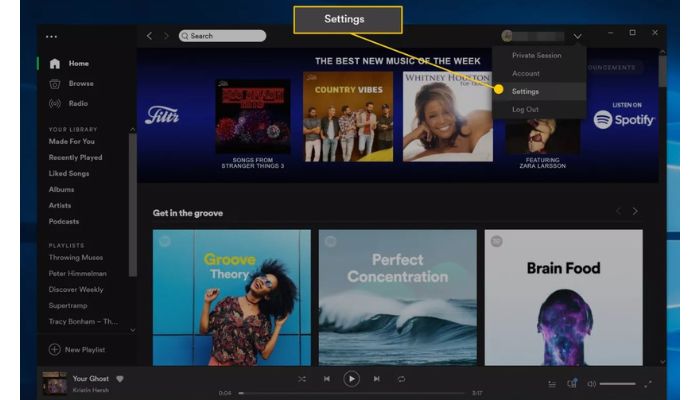
Task: Open Made For You library
Action: 71,142
